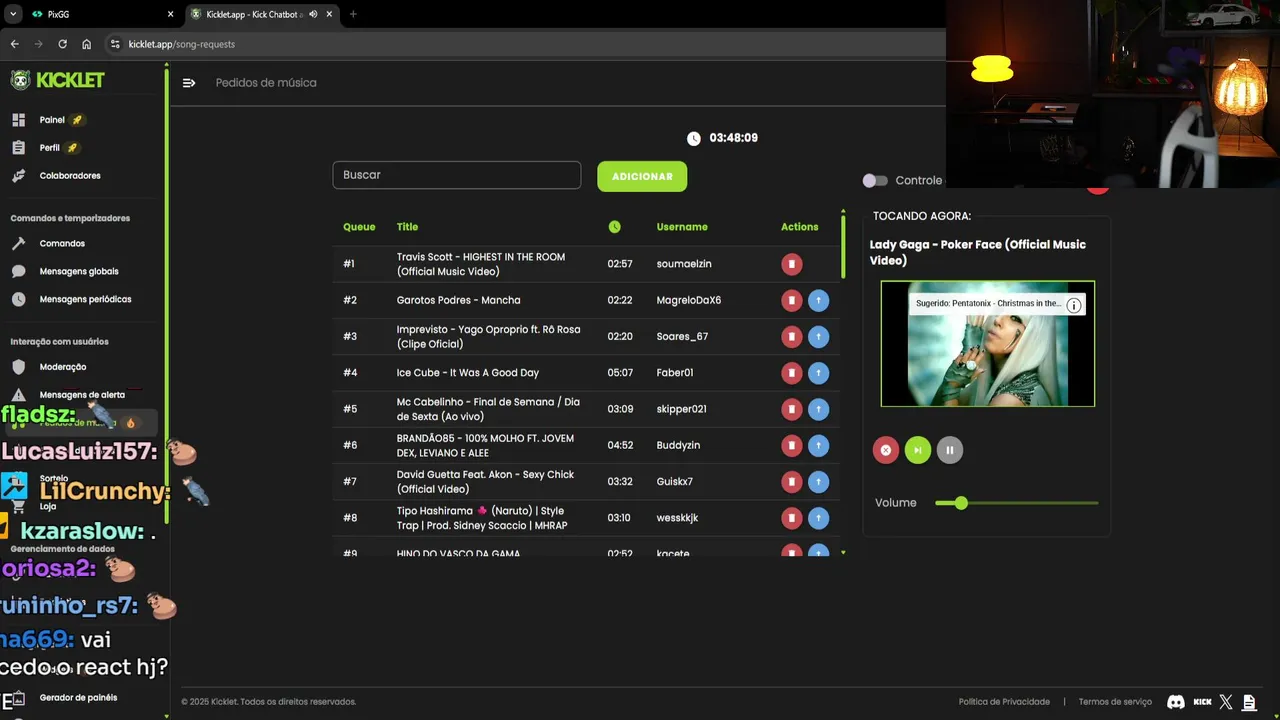
Task: Close the PixGG browser tab
Action: [x=170, y=14]
